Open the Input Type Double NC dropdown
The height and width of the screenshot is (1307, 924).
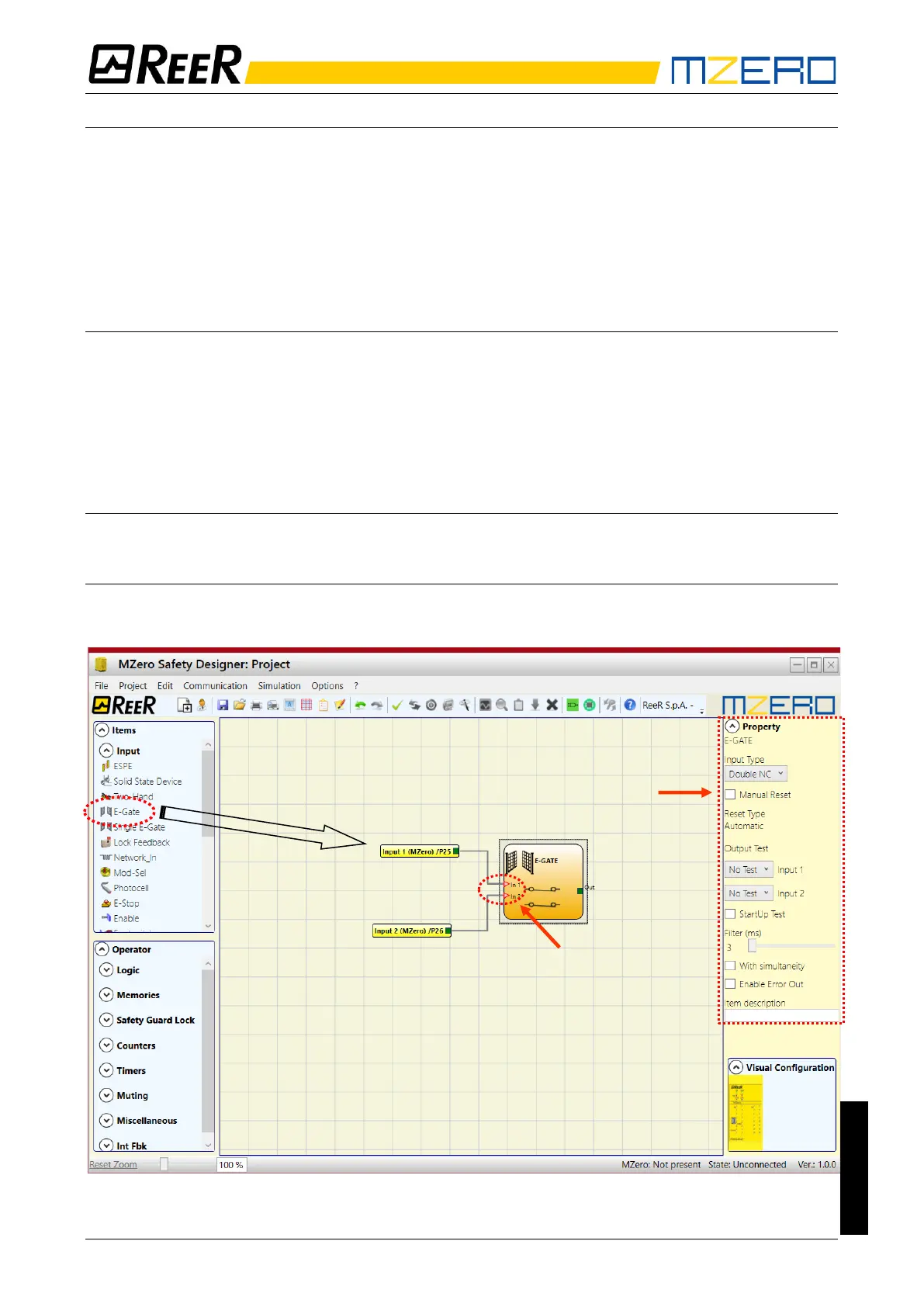(x=756, y=774)
